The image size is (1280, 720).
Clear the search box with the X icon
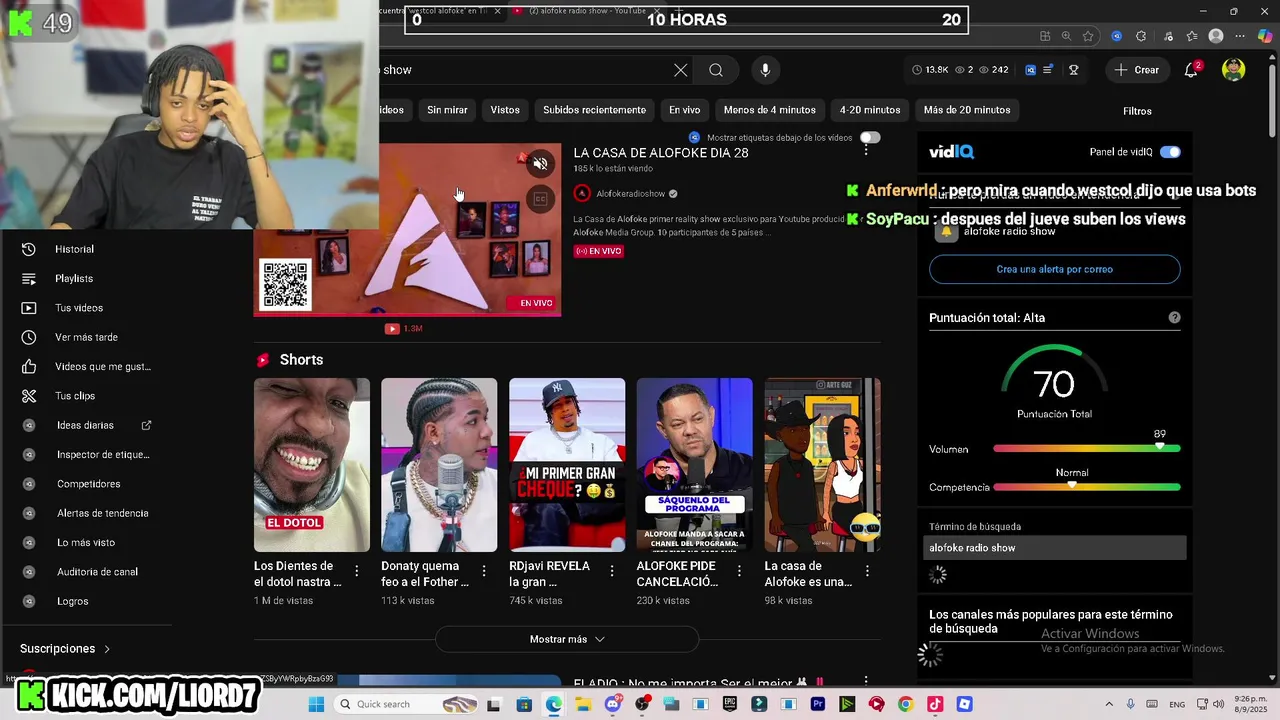[681, 70]
